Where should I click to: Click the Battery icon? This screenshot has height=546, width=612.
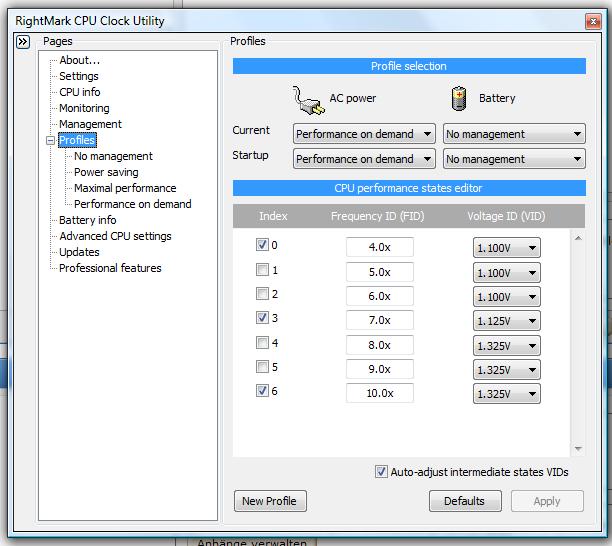click(x=459, y=98)
